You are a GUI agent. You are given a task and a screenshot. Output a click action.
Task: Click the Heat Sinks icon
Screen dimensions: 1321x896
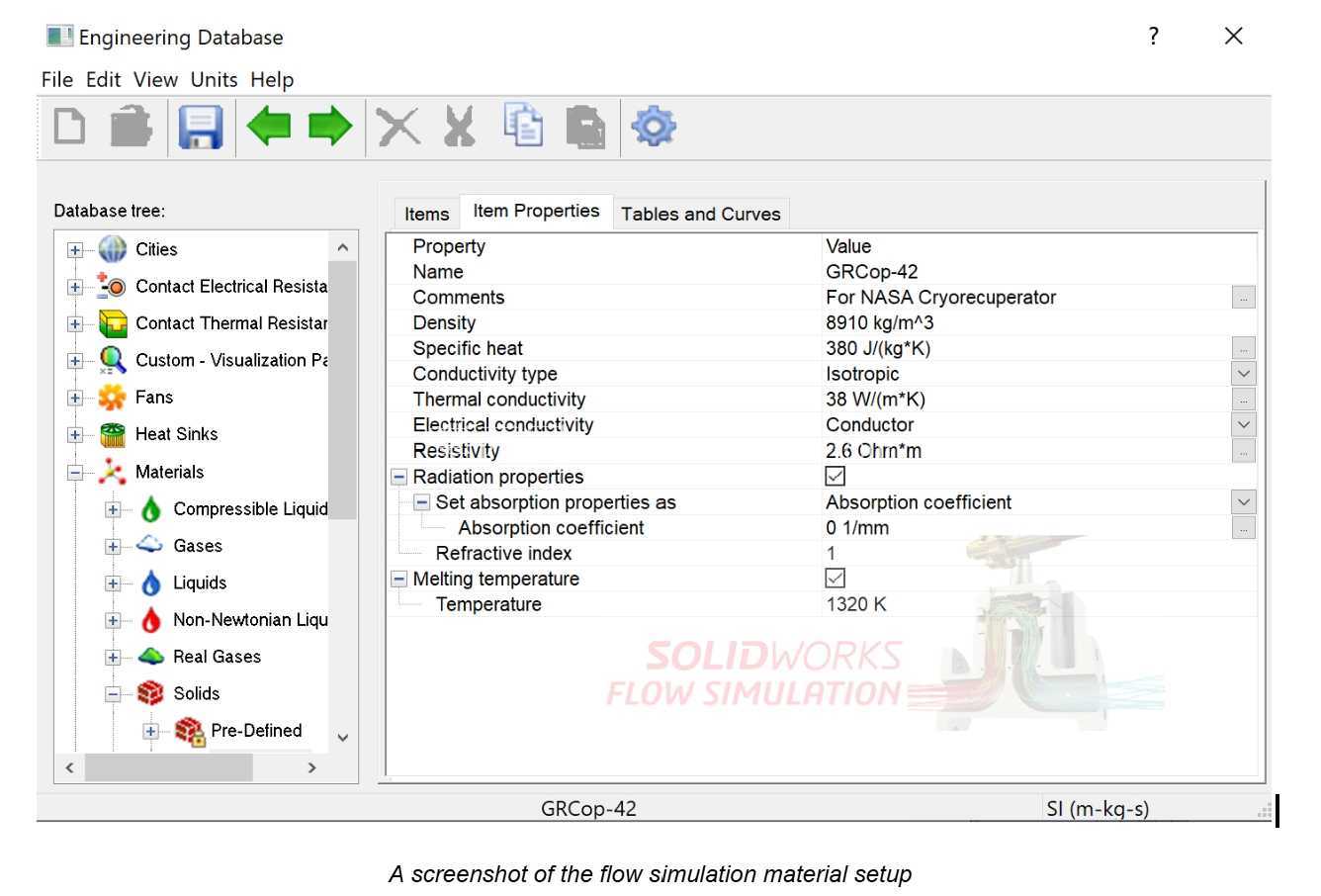tap(113, 435)
